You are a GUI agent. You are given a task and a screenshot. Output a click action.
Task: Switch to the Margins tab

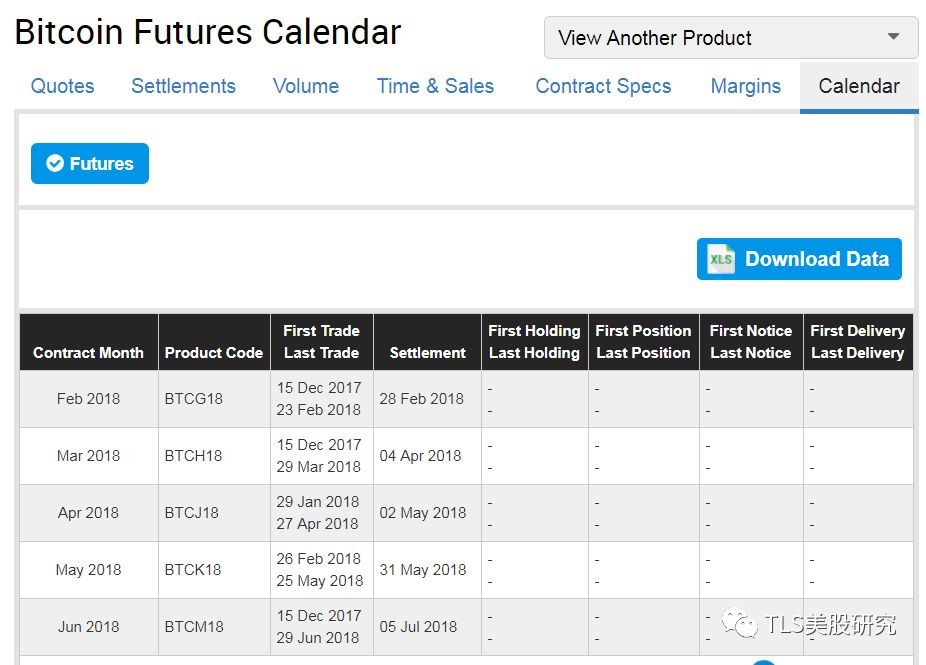point(745,86)
